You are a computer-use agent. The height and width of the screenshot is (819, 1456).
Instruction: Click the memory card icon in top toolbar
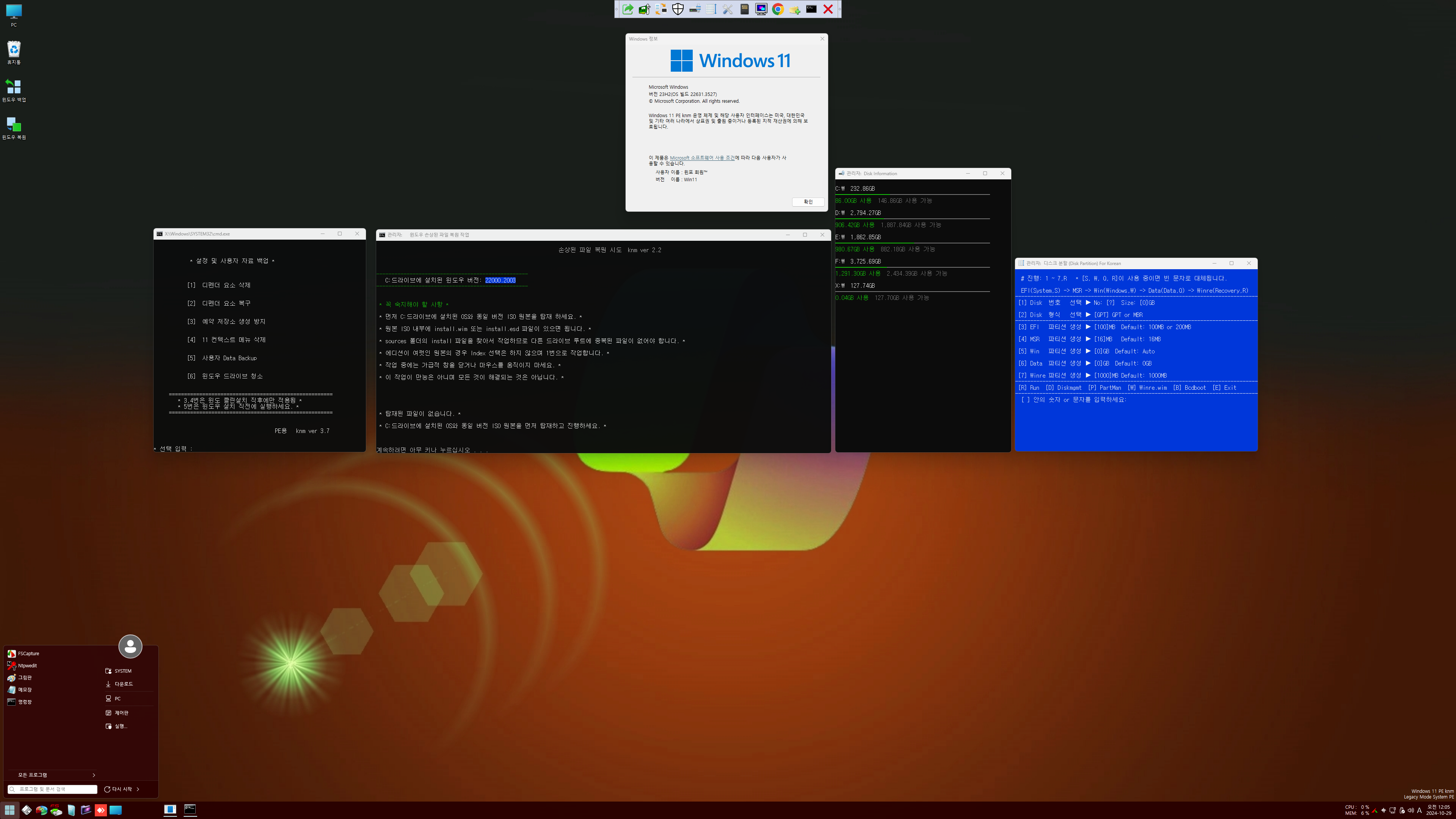pos(744,9)
